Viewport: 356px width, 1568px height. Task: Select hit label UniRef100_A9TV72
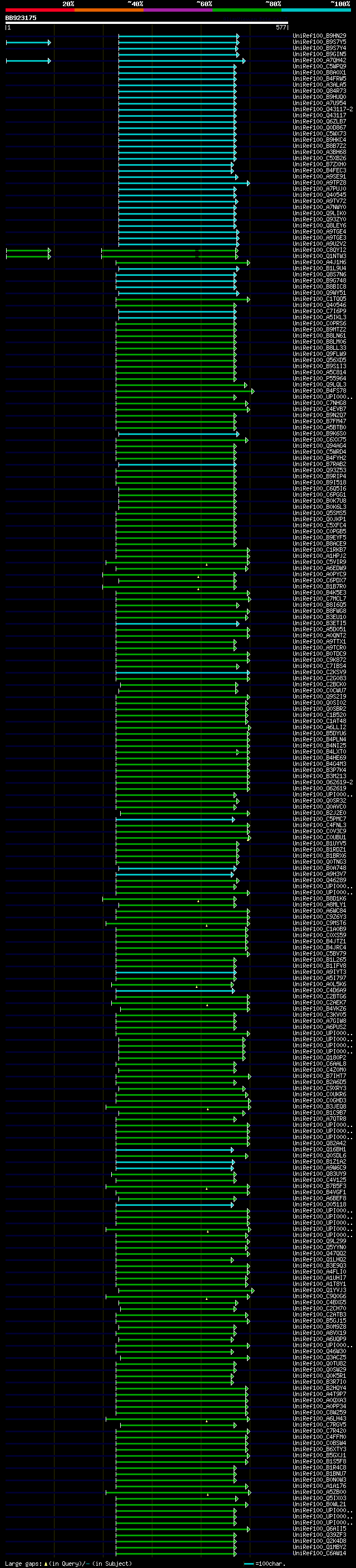(319, 201)
